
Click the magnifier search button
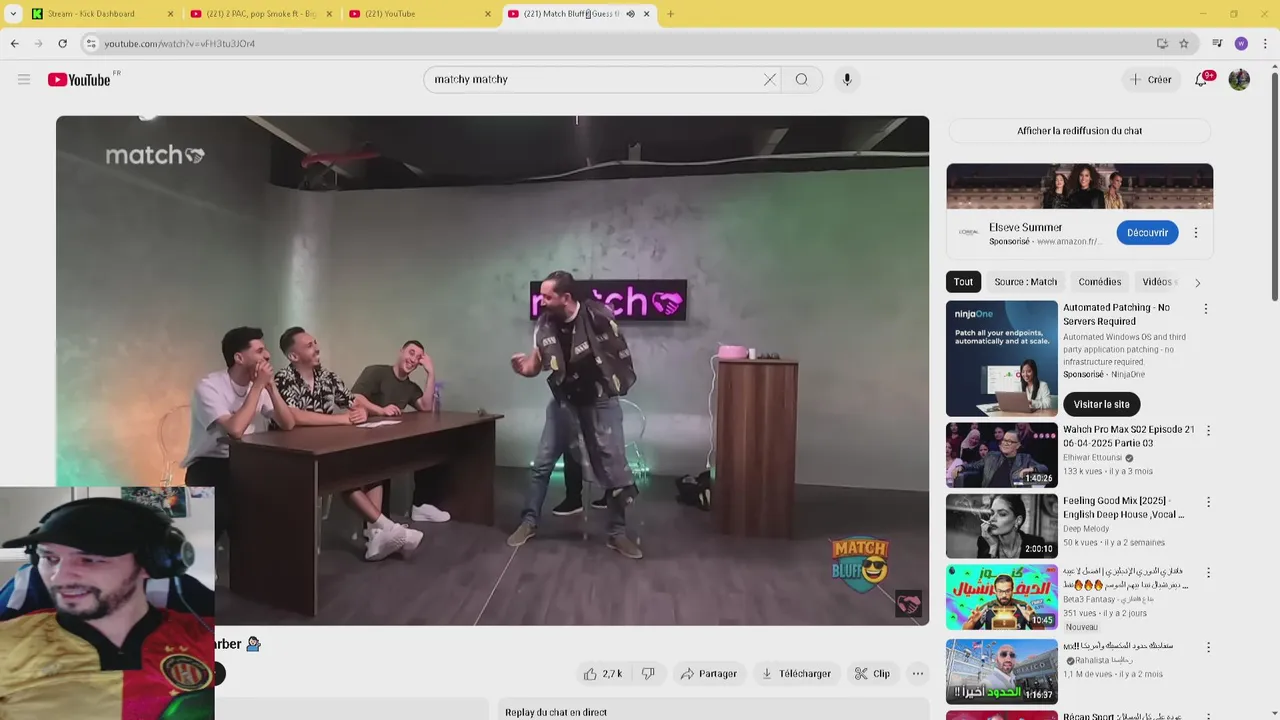801,80
